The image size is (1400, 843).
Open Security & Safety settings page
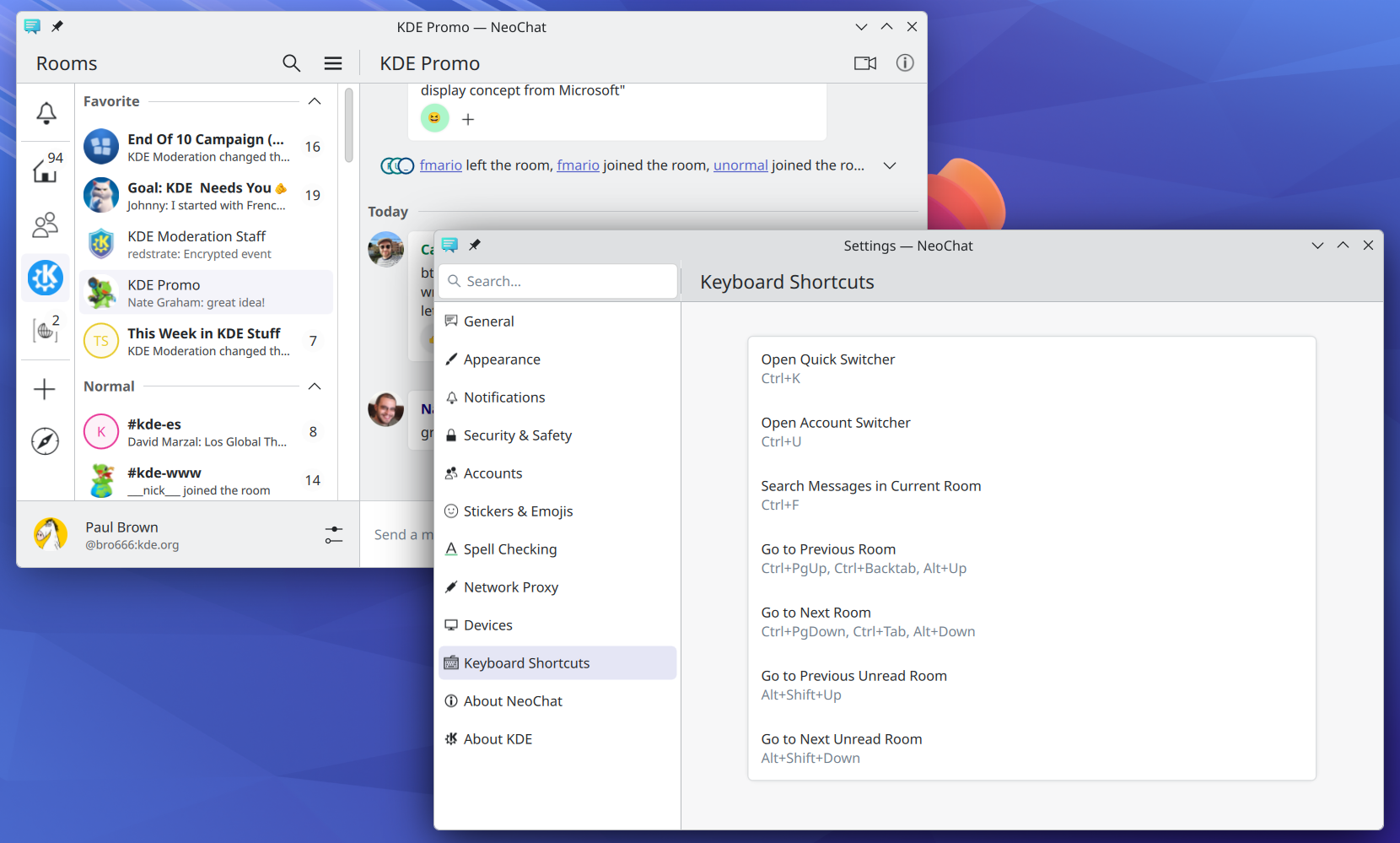pos(517,435)
